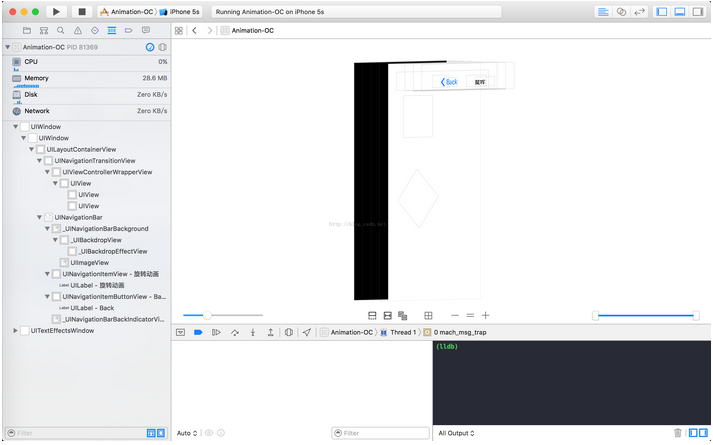The width and height of the screenshot is (713, 445).
Task: Select the UINavigationBar hierarchy item
Action: coord(78,217)
